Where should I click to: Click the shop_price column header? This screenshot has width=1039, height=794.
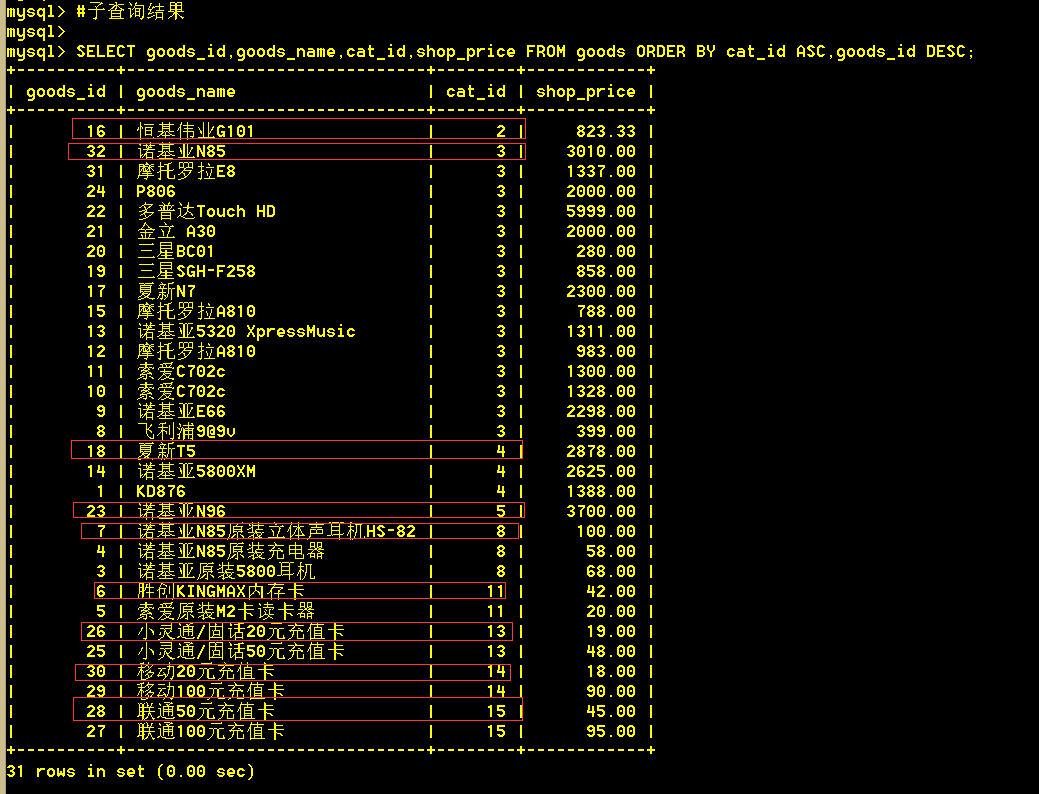tap(586, 91)
